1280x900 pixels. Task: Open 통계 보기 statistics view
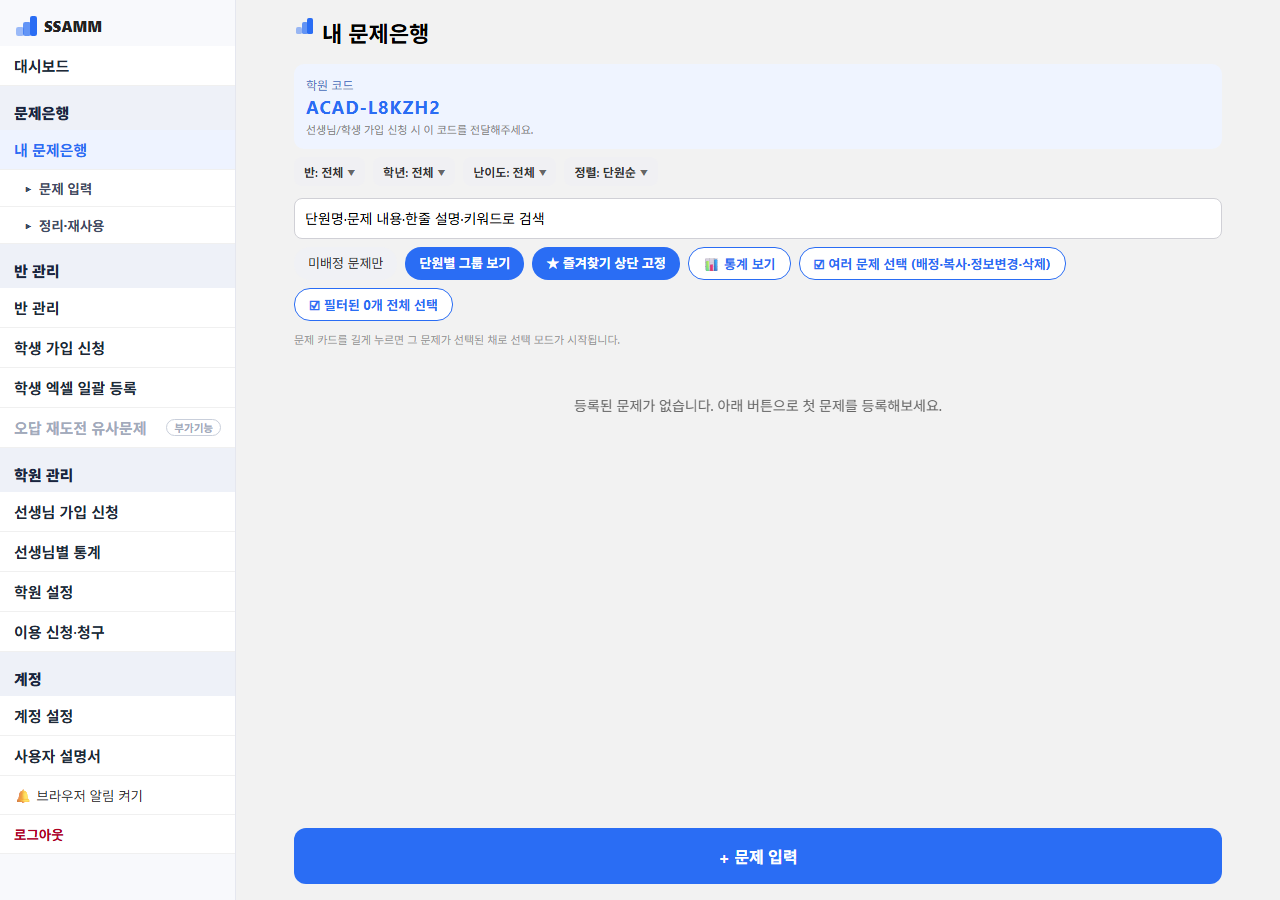739,263
